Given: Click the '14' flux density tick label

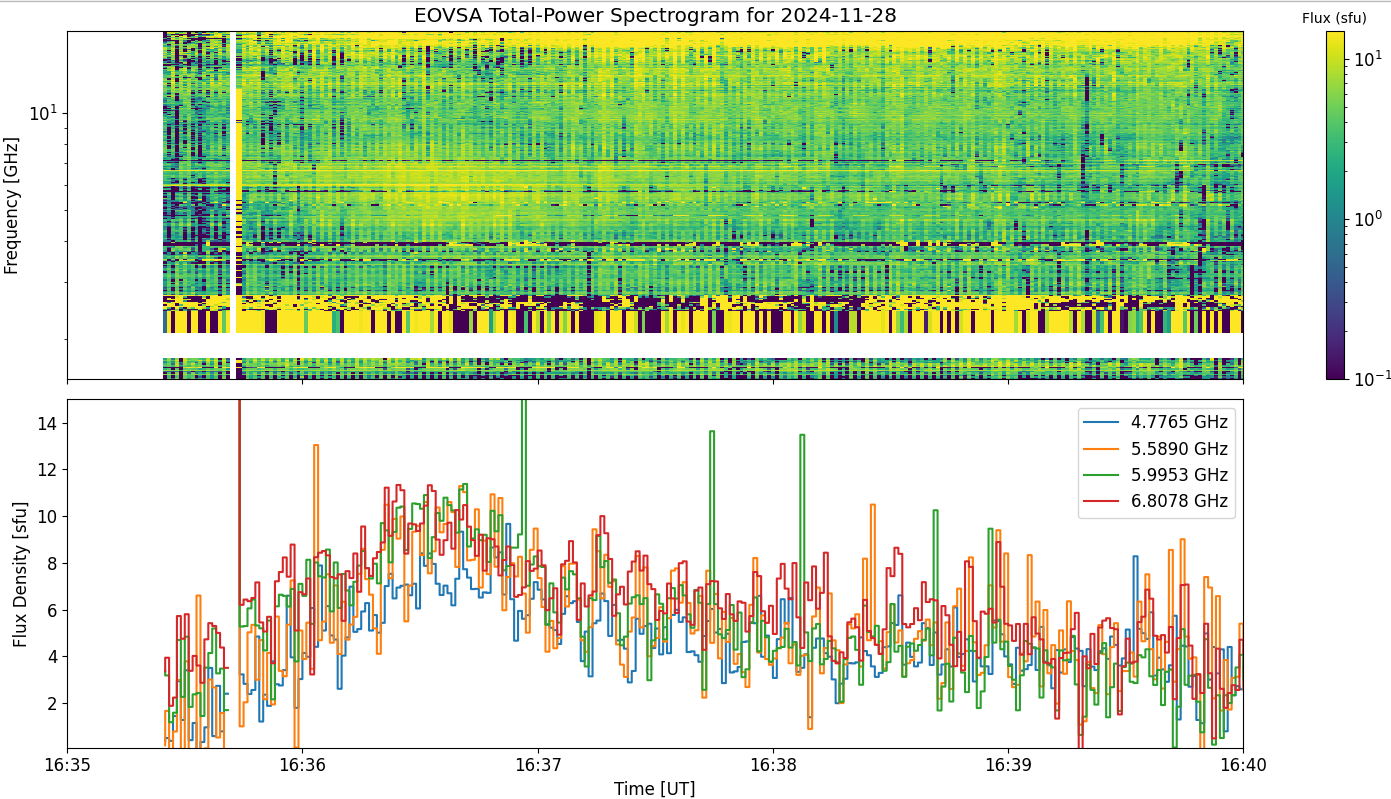Looking at the screenshot, I should pyautogui.click(x=49, y=423).
